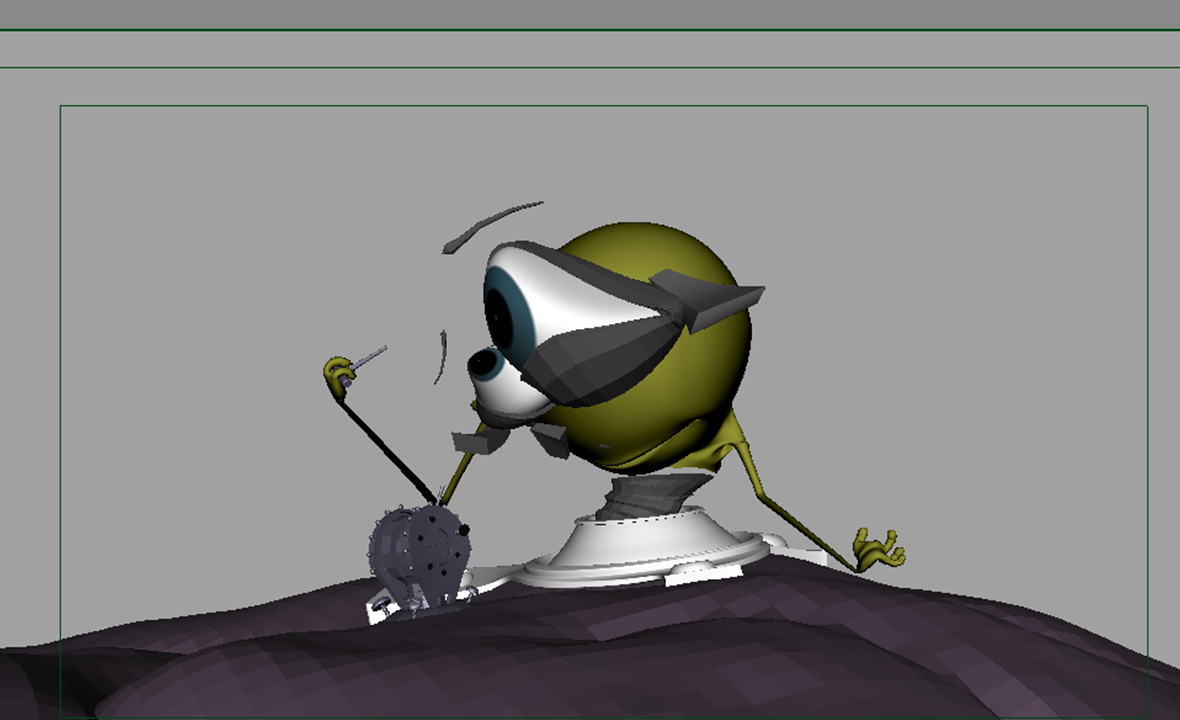Select the open green hand on the right
The width and height of the screenshot is (1180, 720).
[x=877, y=548]
